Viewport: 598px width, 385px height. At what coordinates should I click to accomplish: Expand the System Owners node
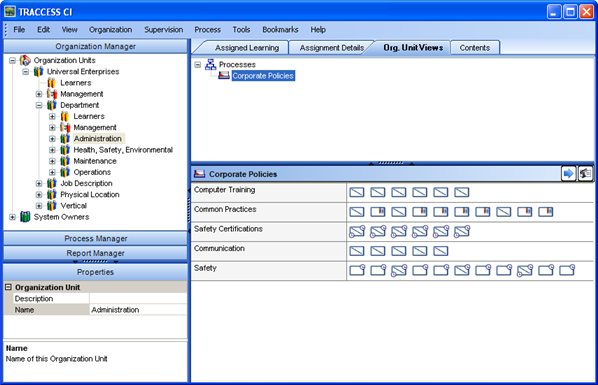[12, 217]
